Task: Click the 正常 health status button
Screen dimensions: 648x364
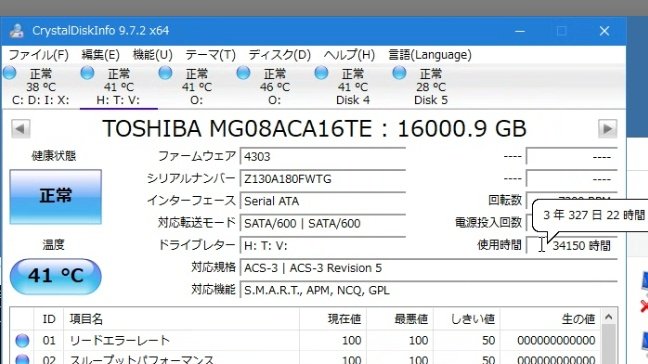Action: (56, 197)
